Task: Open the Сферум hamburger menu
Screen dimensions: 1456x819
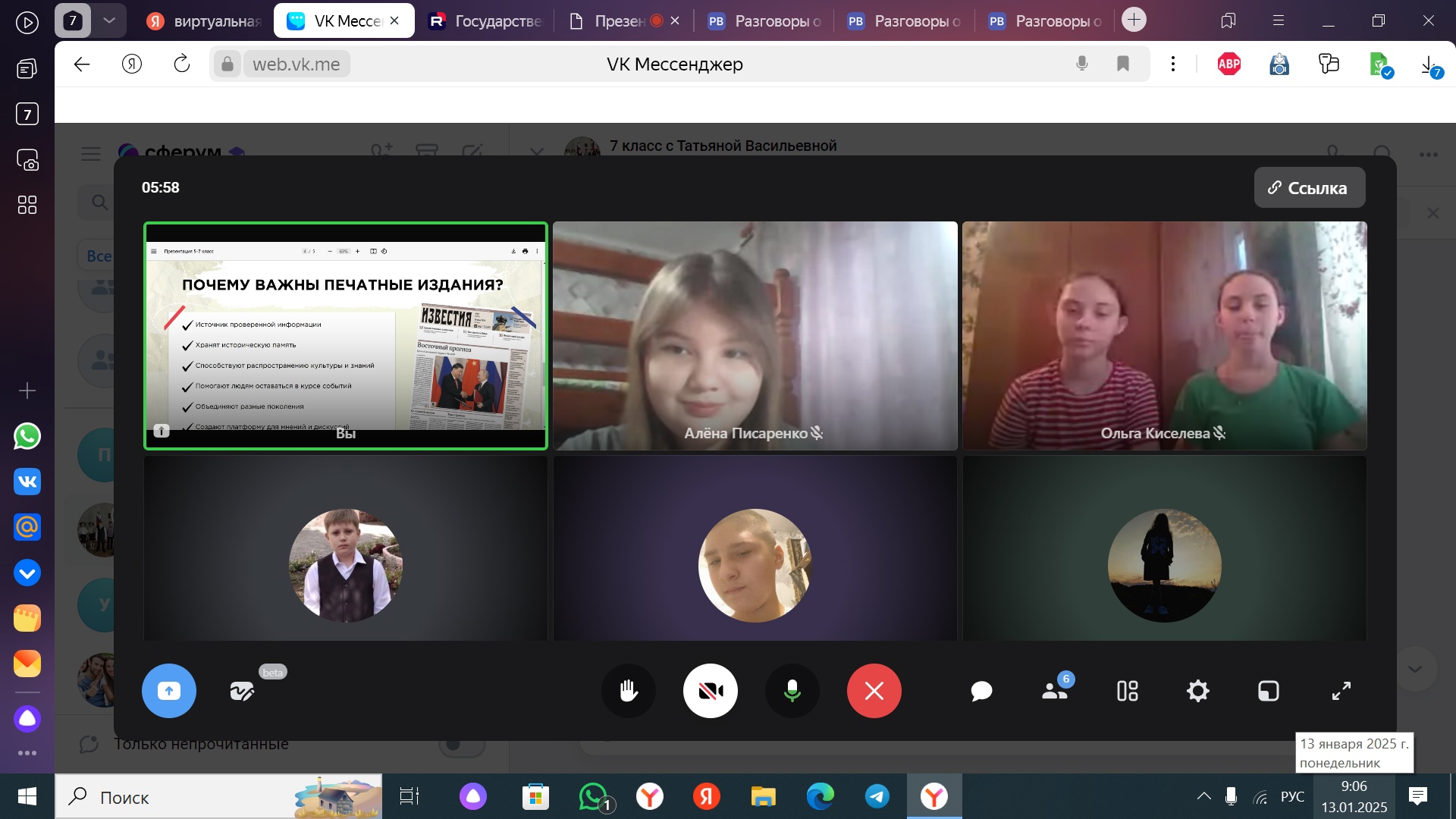Action: pos(91,154)
